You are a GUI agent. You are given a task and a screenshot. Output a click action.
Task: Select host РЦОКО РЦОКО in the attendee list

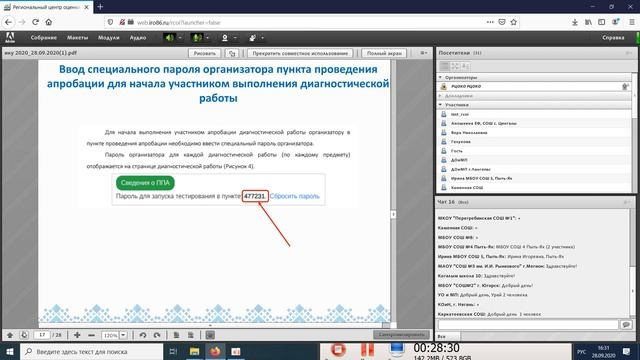pyautogui.click(x=534, y=86)
